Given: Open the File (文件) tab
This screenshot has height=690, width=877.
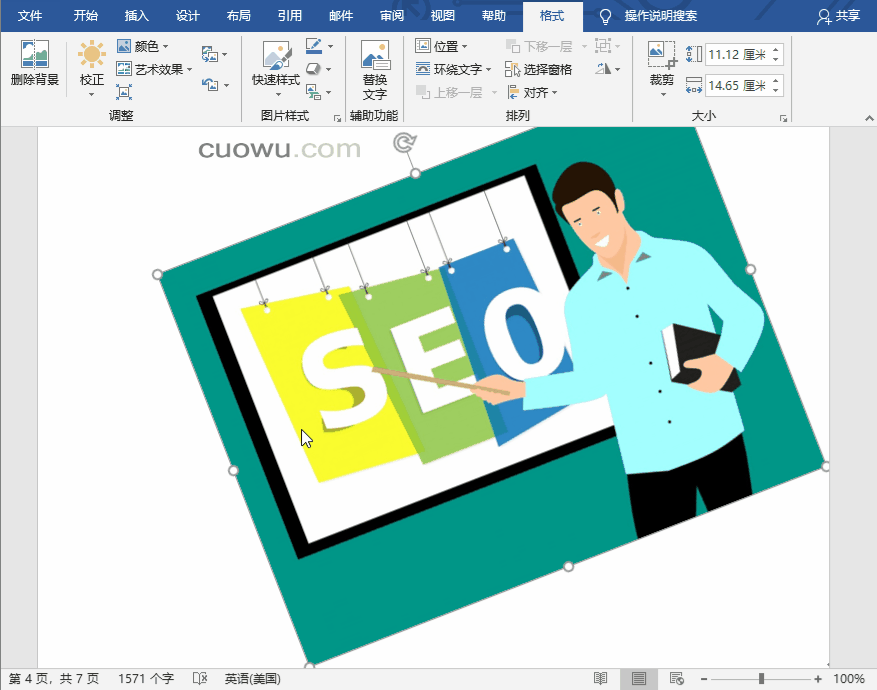Looking at the screenshot, I should coord(30,16).
